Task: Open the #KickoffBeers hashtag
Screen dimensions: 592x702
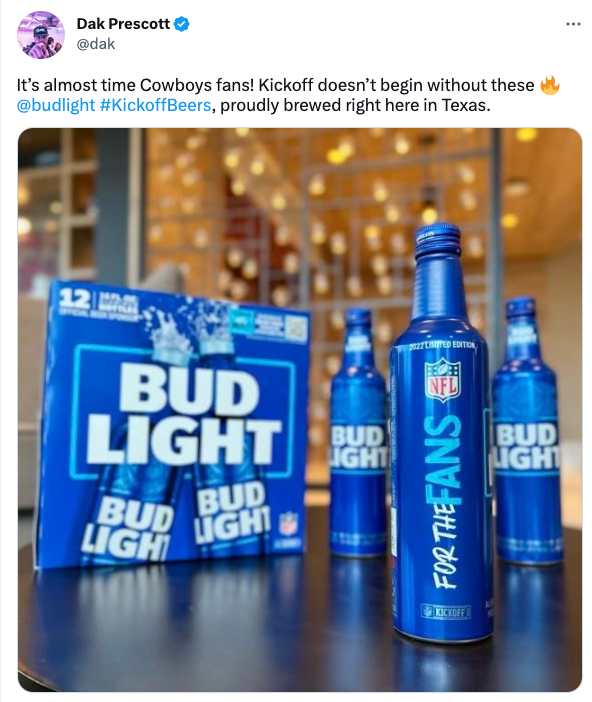Action: 155,105
